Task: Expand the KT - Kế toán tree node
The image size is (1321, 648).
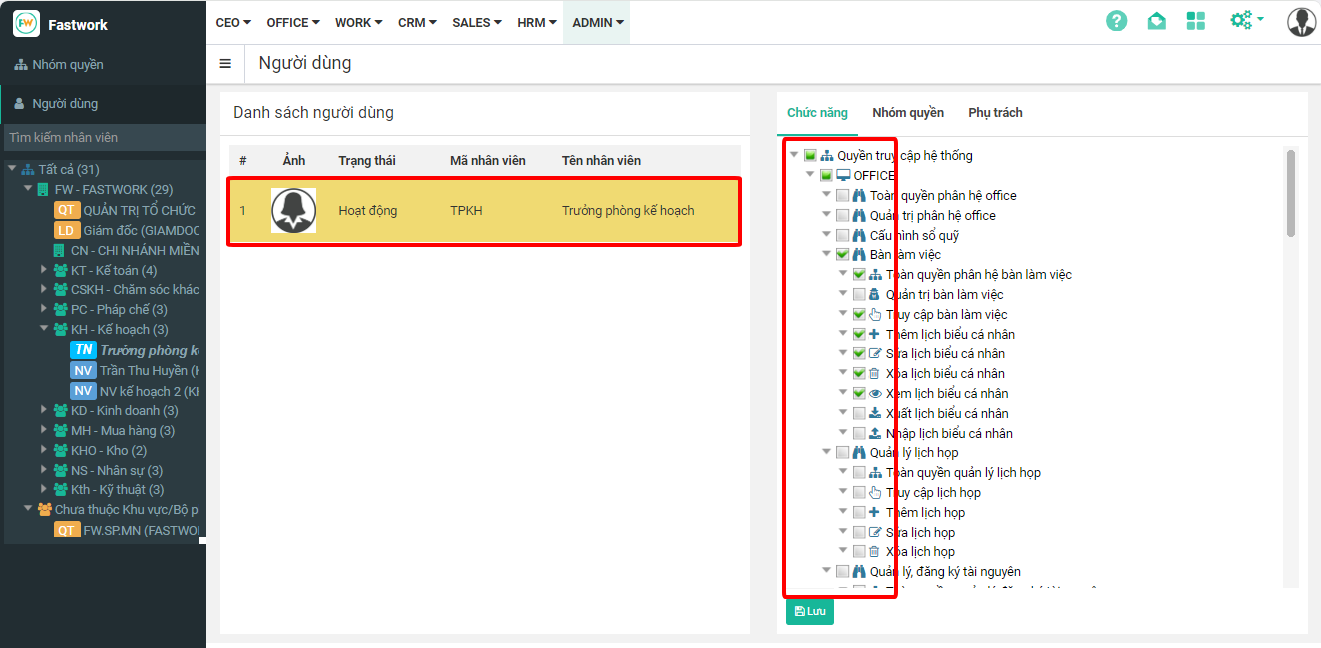Action: coord(44,270)
